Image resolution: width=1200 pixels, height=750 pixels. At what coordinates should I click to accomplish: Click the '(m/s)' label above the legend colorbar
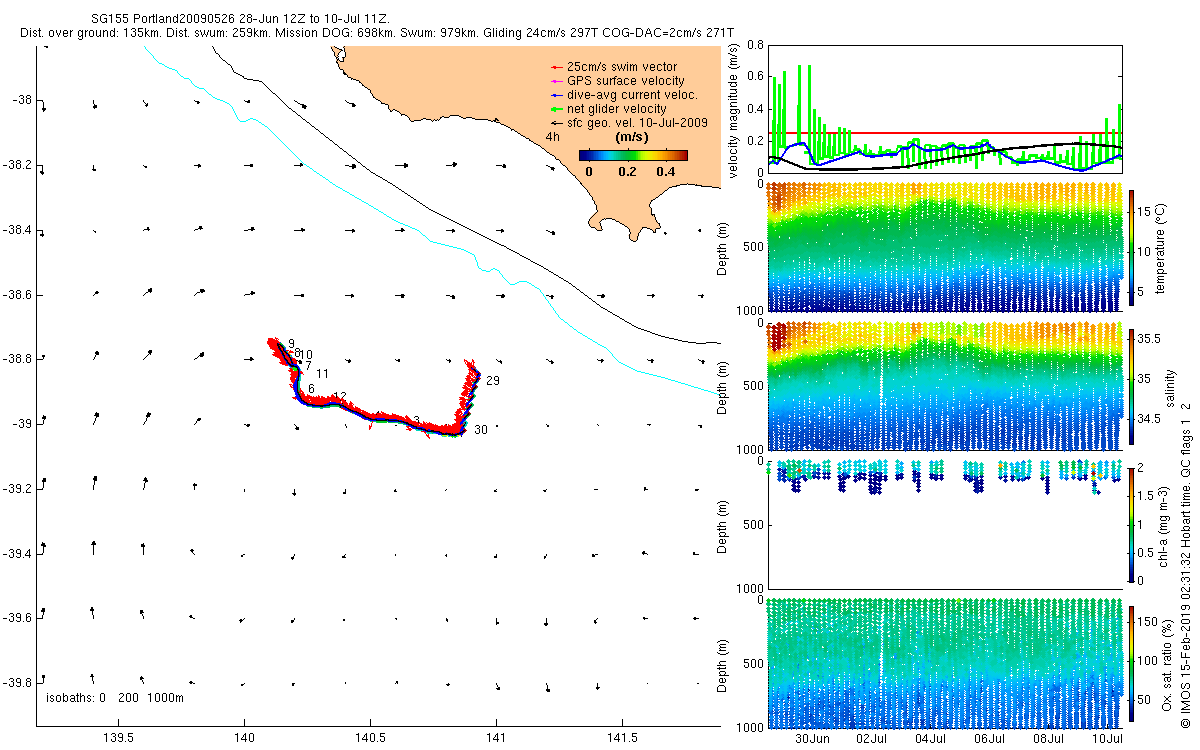(631, 137)
